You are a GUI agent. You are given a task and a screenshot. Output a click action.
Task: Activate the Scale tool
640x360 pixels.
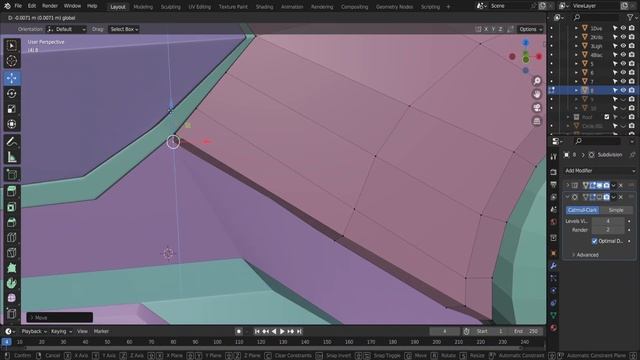coord(11,109)
